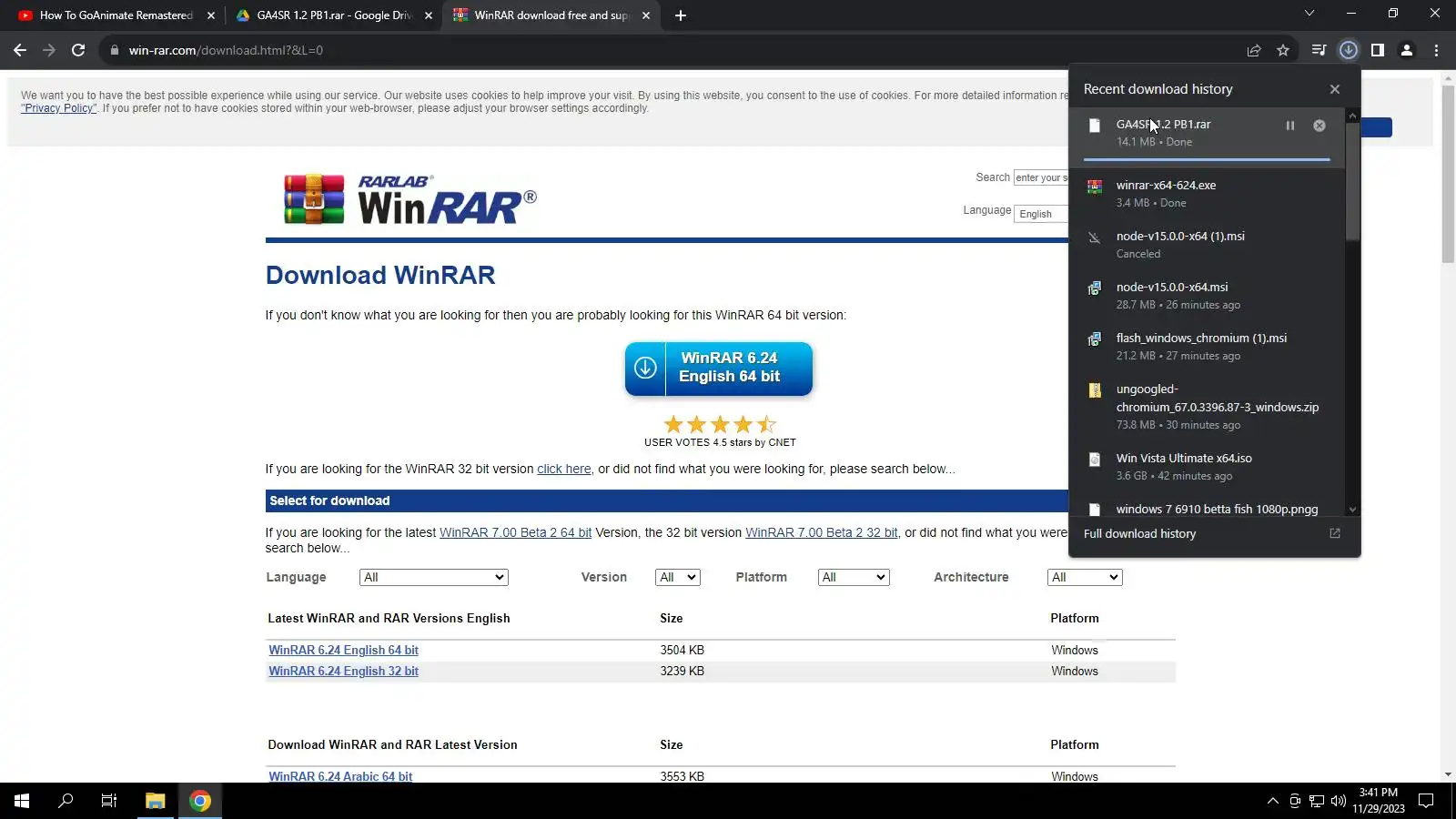Open the ungoogled-chromium zip download entry
Image resolution: width=1456 pixels, height=819 pixels.
tap(1207, 406)
